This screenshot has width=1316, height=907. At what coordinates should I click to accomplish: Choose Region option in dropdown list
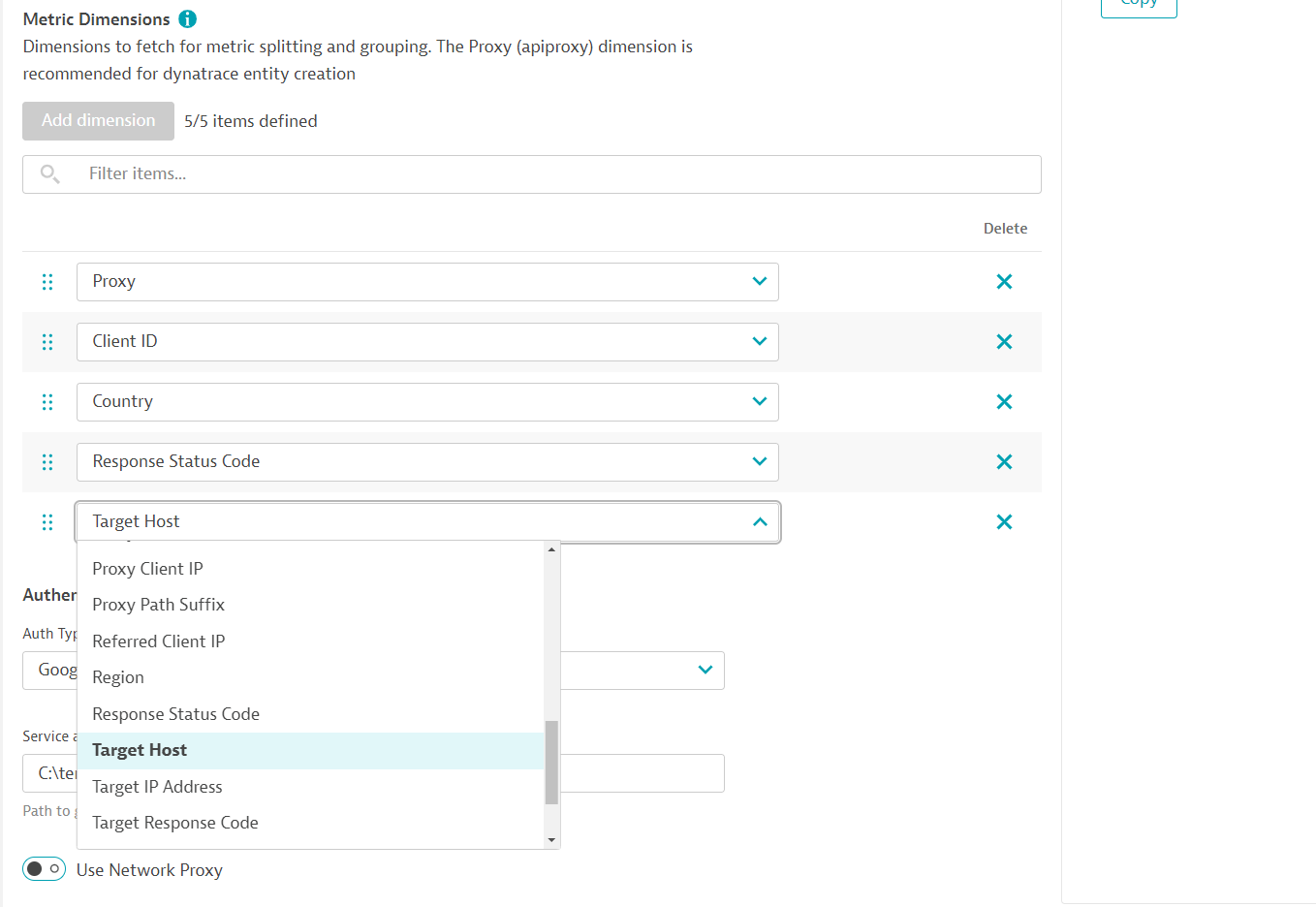click(x=311, y=677)
